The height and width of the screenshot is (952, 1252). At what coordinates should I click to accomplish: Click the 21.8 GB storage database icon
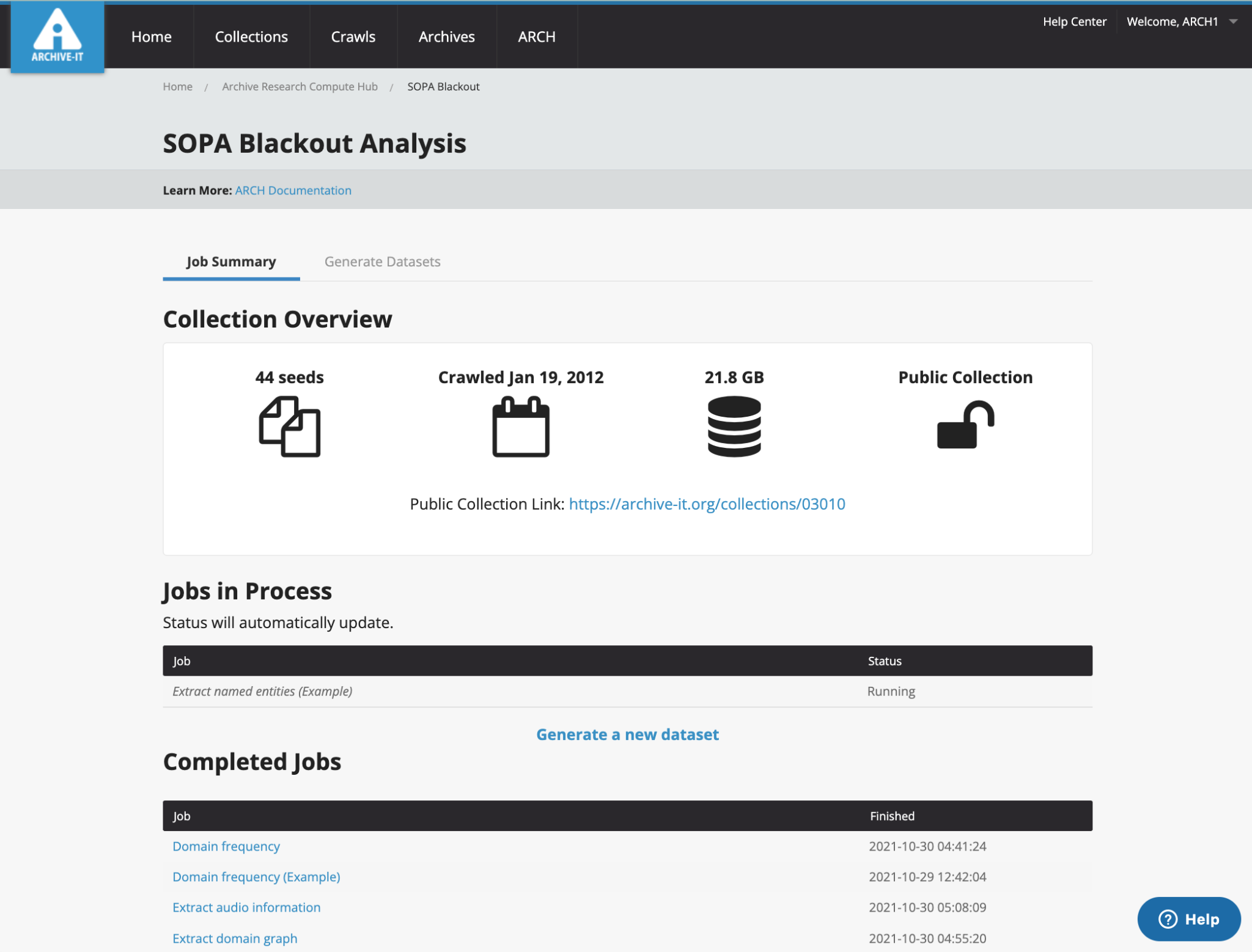(734, 426)
